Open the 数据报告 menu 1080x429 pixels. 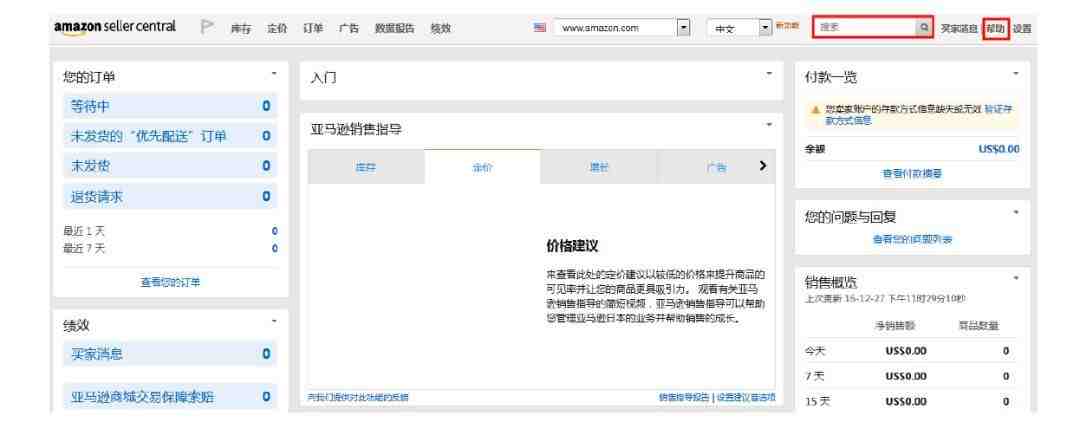[x=395, y=28]
